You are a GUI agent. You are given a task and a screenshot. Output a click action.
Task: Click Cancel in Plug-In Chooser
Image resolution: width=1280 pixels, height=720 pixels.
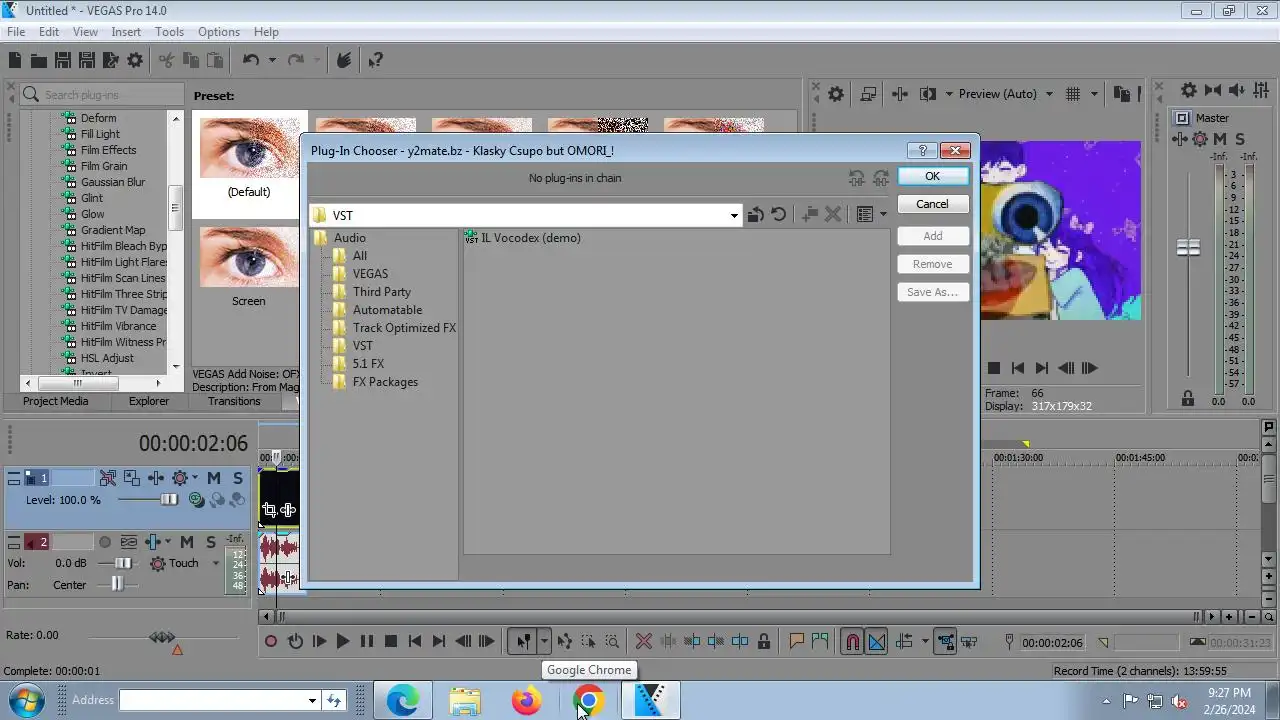[x=932, y=204]
